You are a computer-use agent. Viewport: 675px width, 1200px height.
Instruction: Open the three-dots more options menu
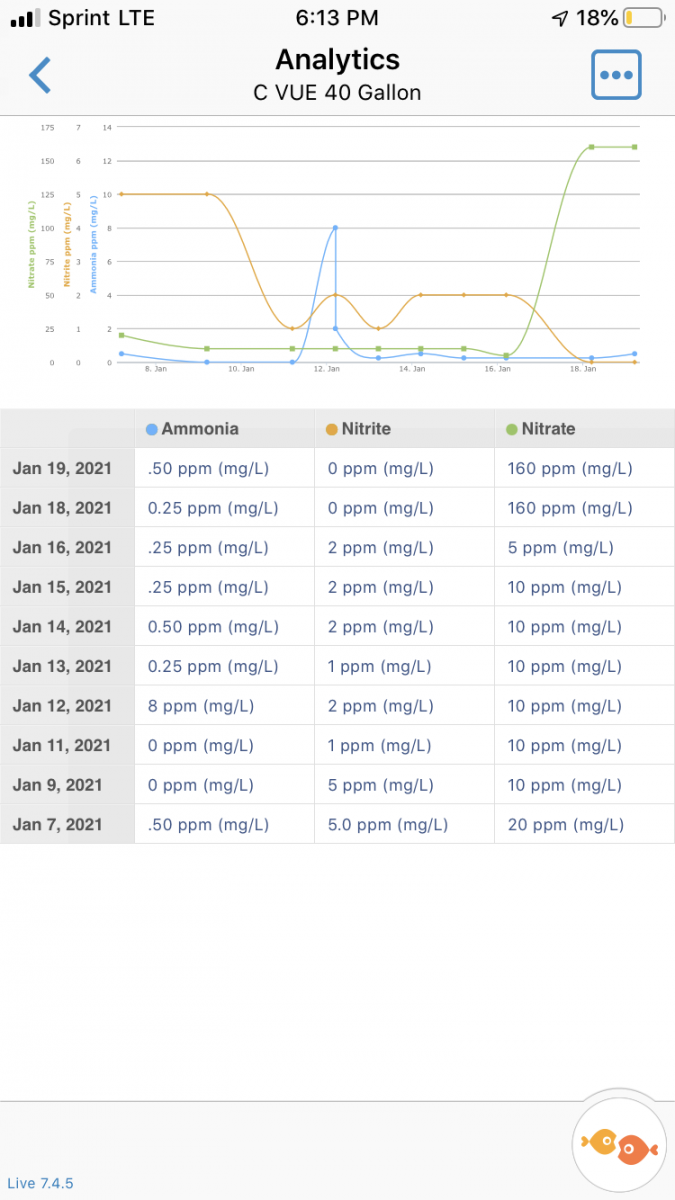[x=616, y=75]
